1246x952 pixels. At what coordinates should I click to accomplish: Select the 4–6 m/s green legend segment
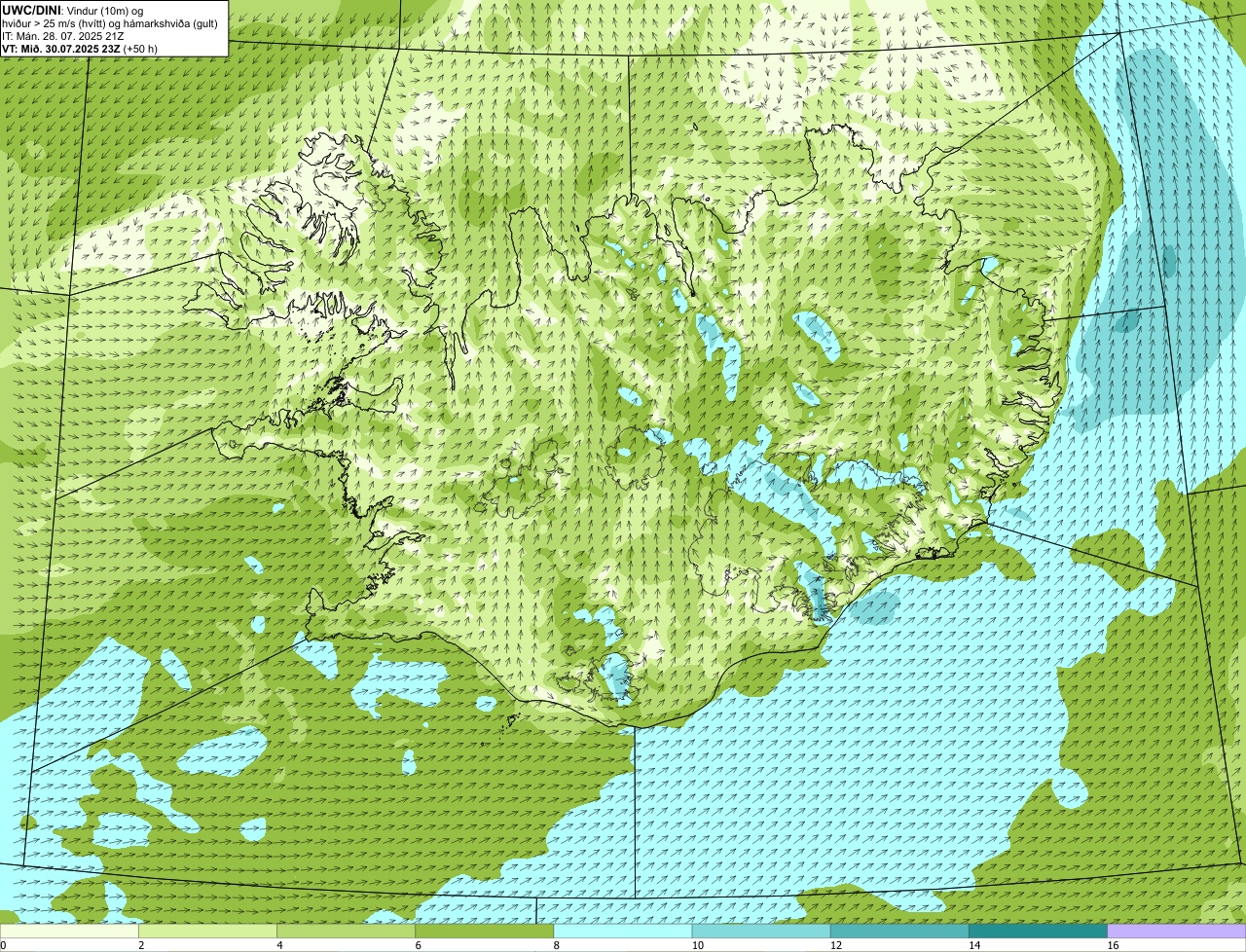347,932
